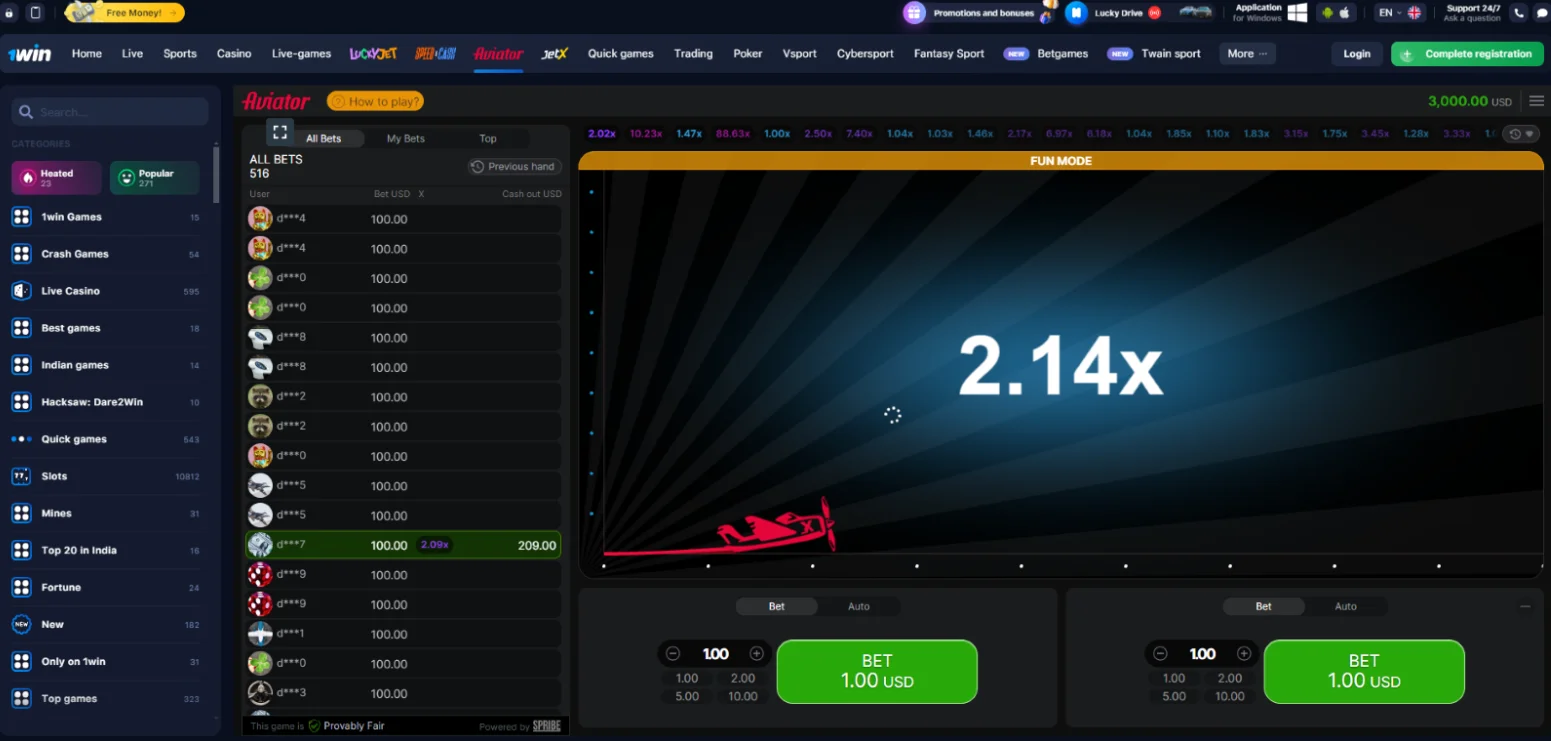The width and height of the screenshot is (1551, 741).
Task: Open the Sports section
Action: tap(180, 54)
